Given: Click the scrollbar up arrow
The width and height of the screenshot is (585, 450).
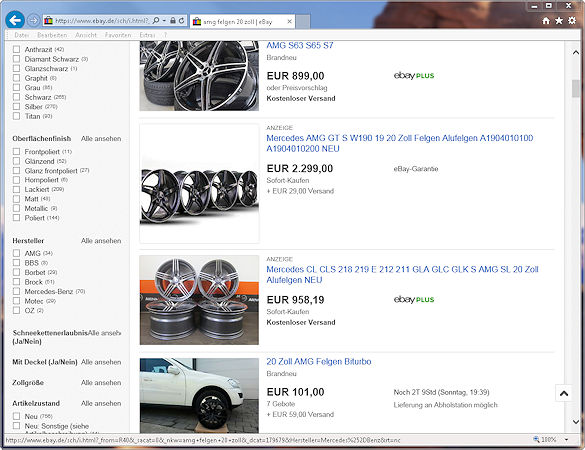Looking at the screenshot, I should [x=576, y=53].
